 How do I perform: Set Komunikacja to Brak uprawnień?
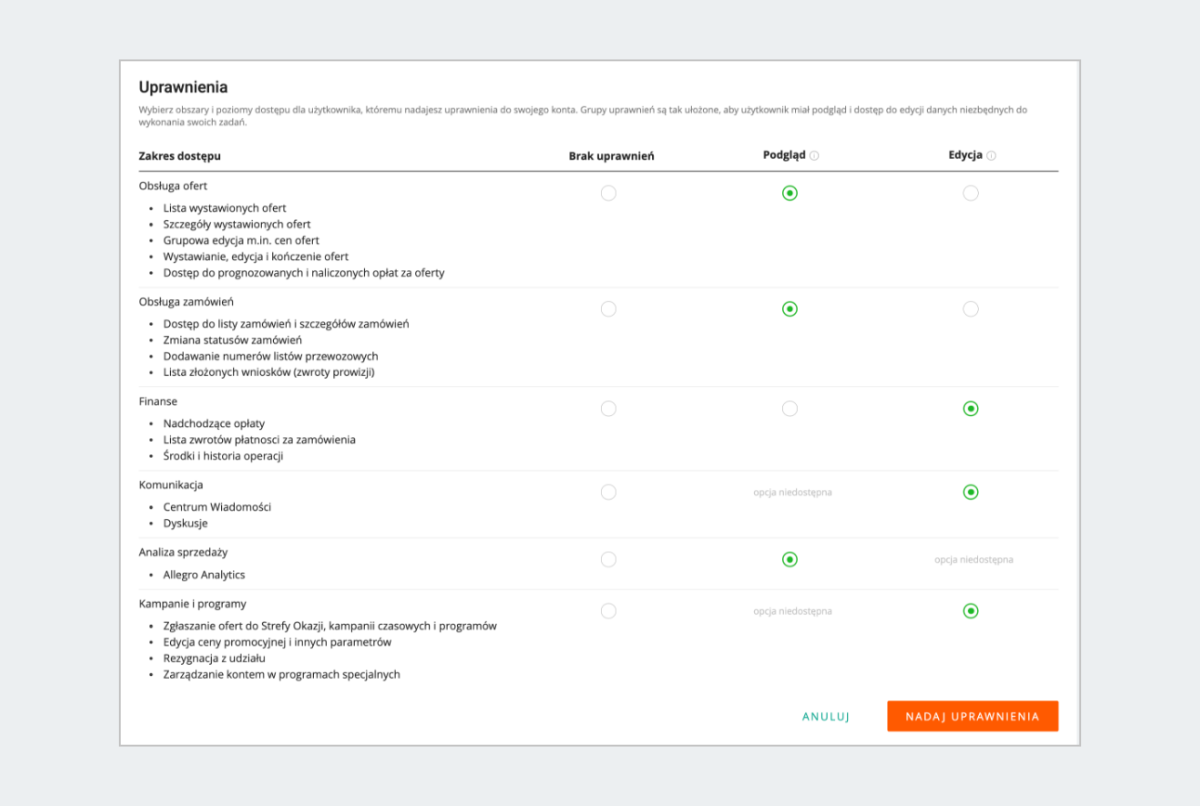point(608,492)
